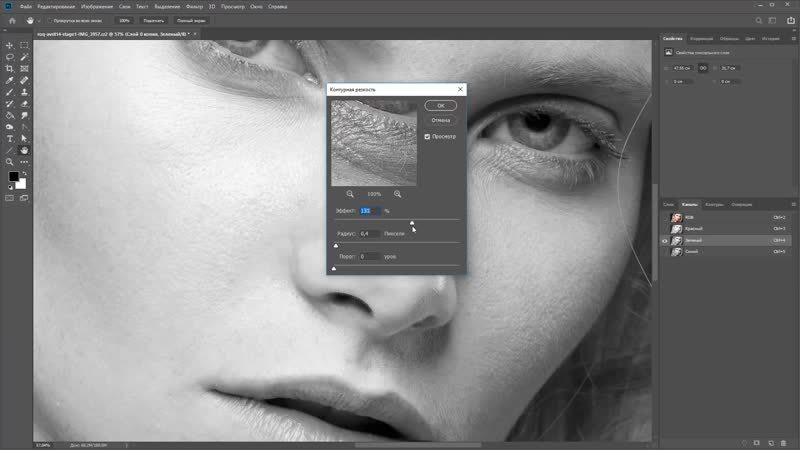Select the Zoom tool in toolbar
Image resolution: width=800 pixels, height=450 pixels.
click(x=10, y=161)
